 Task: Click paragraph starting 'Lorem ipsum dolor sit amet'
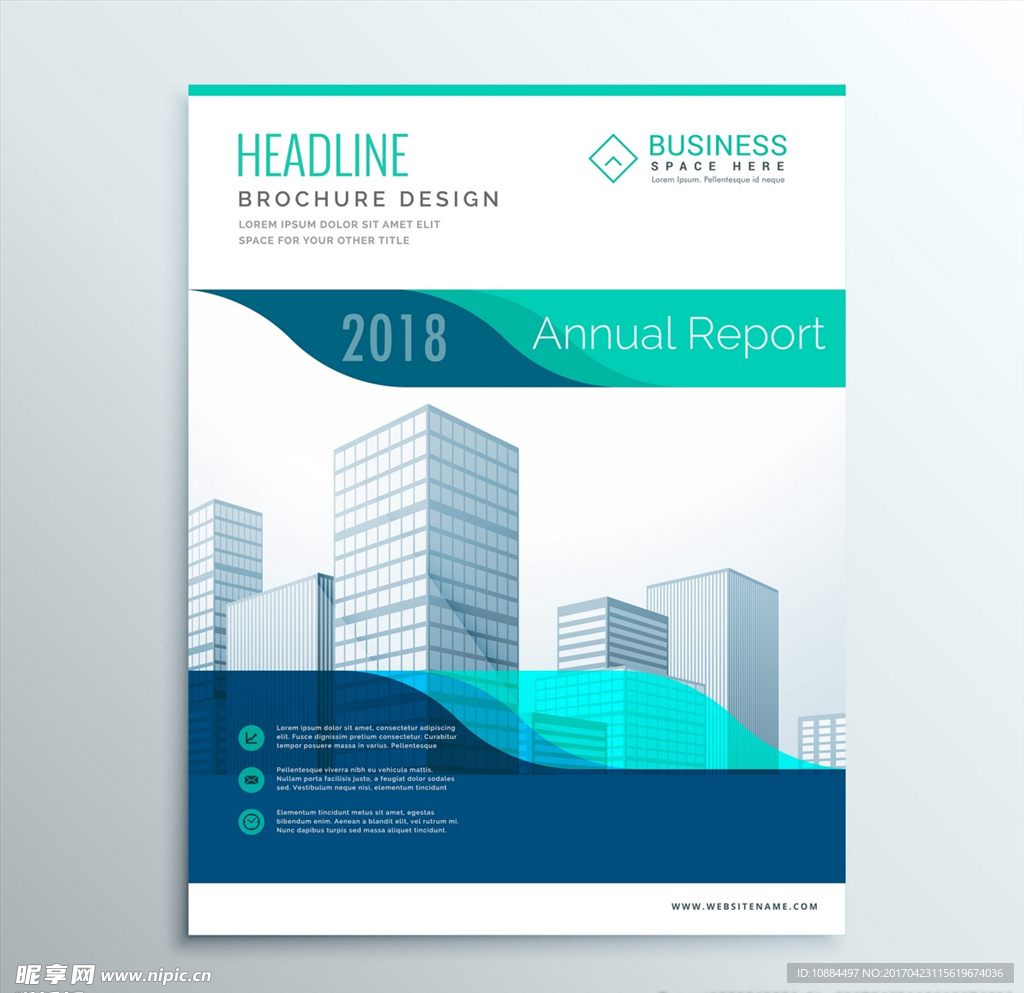[366, 736]
